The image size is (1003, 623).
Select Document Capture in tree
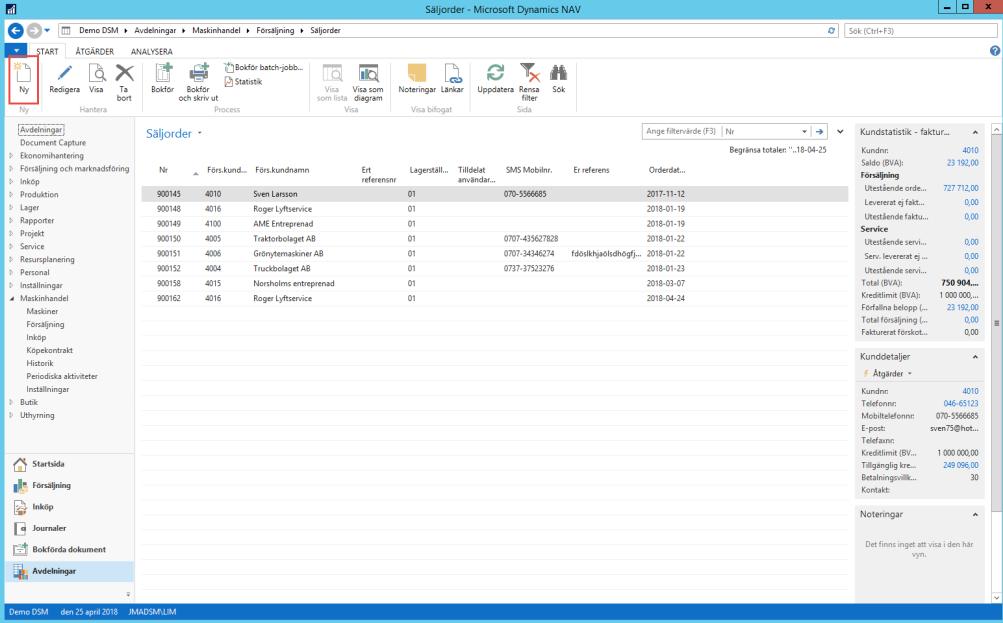tap(52, 143)
